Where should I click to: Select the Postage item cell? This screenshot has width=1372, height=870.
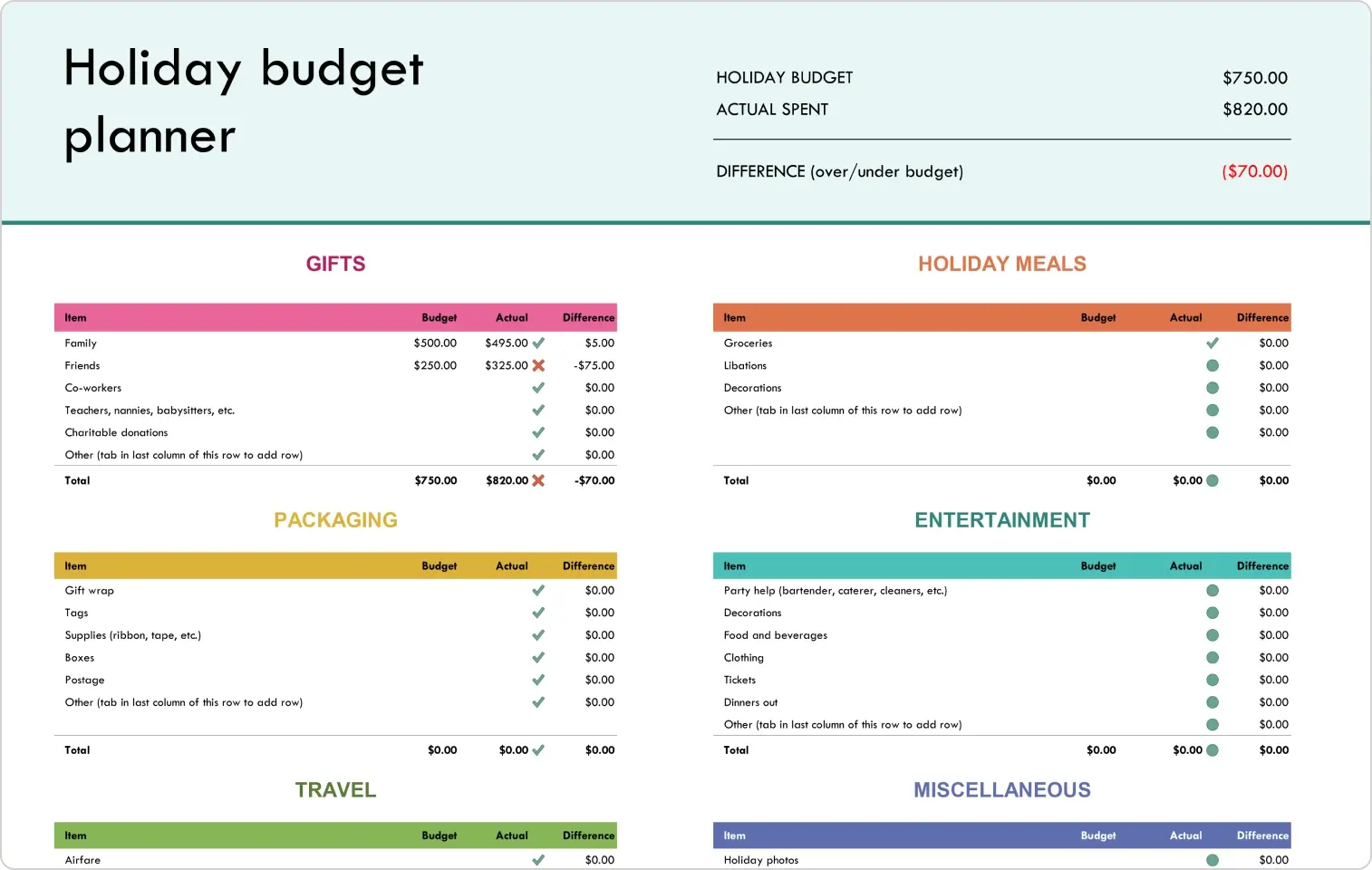(84, 680)
